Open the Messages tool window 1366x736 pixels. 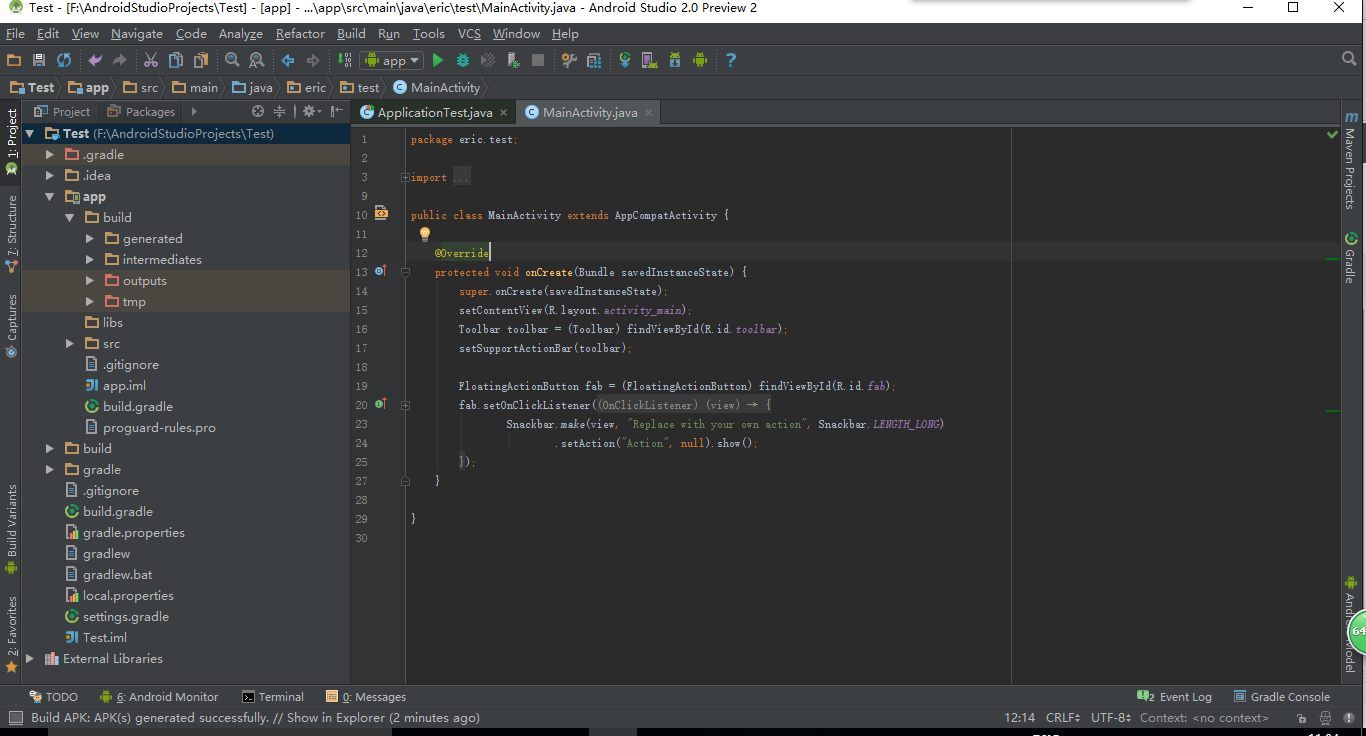tap(366, 697)
